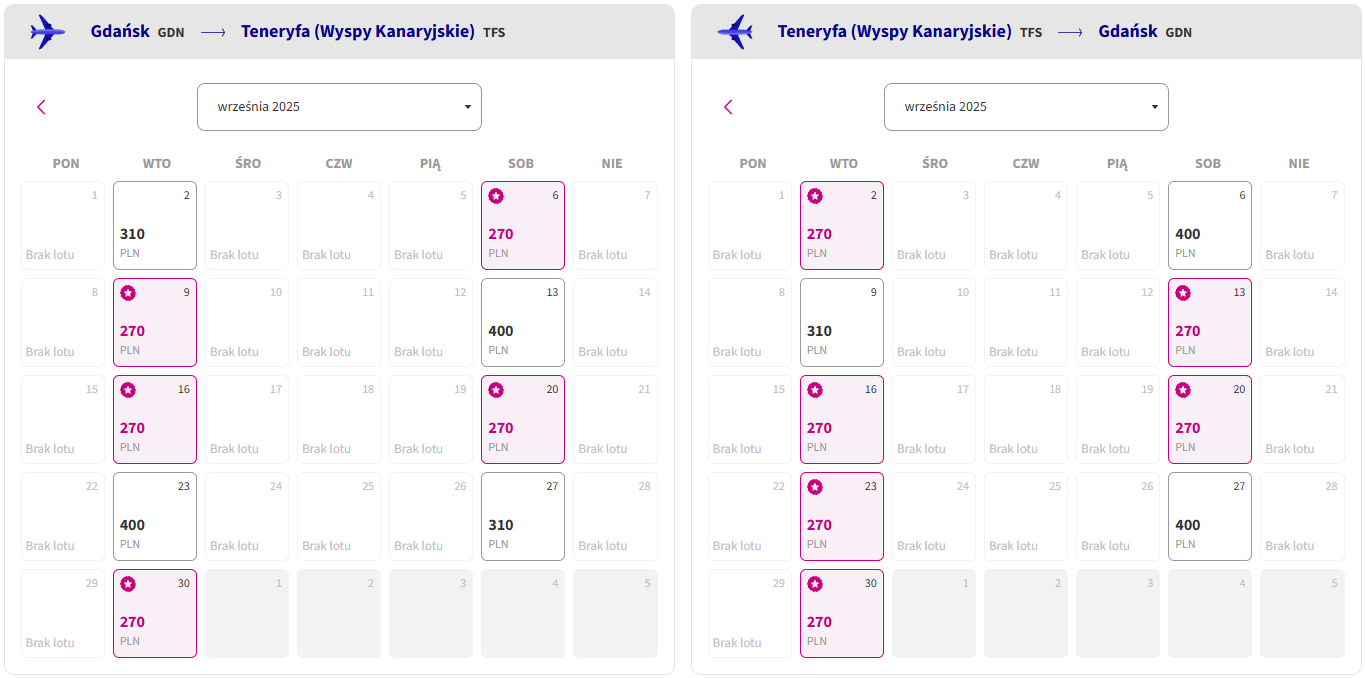Click star badge on outbound September 9
This screenshot has height=678, width=1365.
[x=128, y=293]
